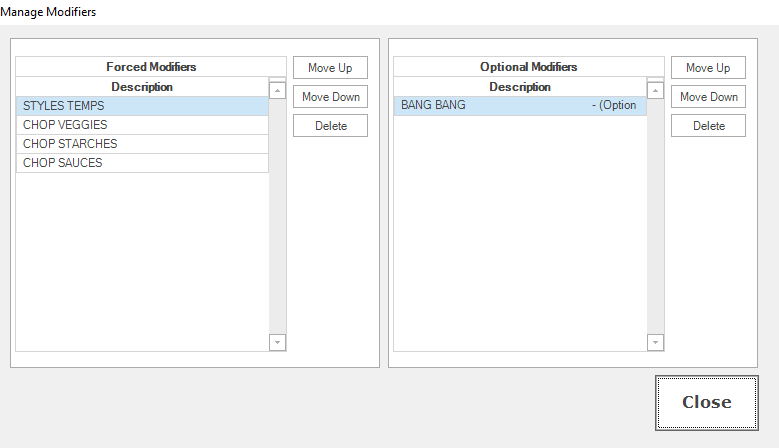
Task: Select the CHOP VEGGIES row
Action: coord(142,125)
